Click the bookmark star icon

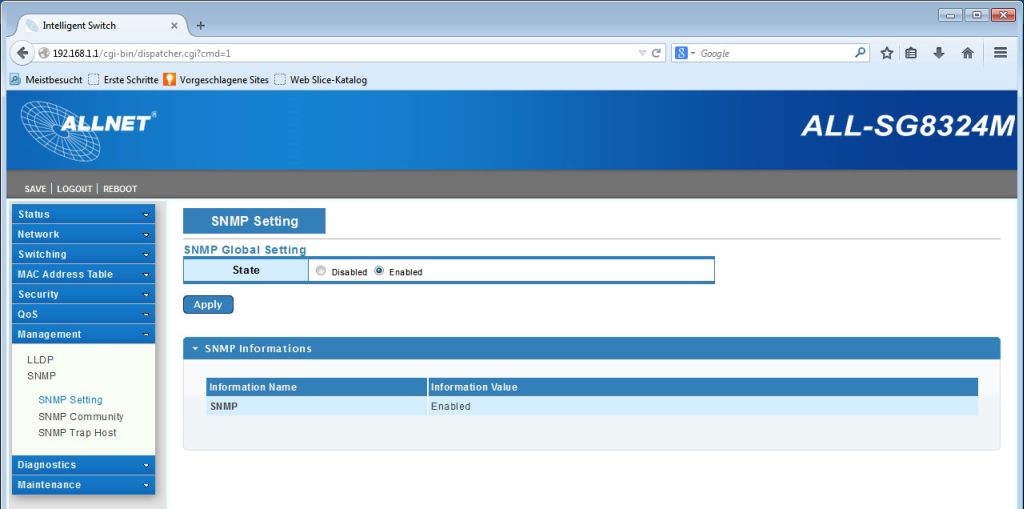[x=887, y=53]
